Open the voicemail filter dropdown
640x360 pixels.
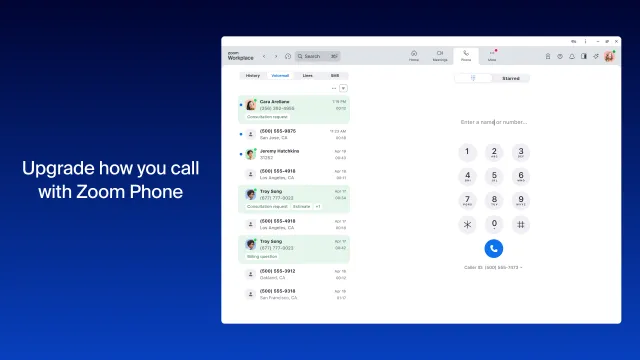(x=343, y=88)
